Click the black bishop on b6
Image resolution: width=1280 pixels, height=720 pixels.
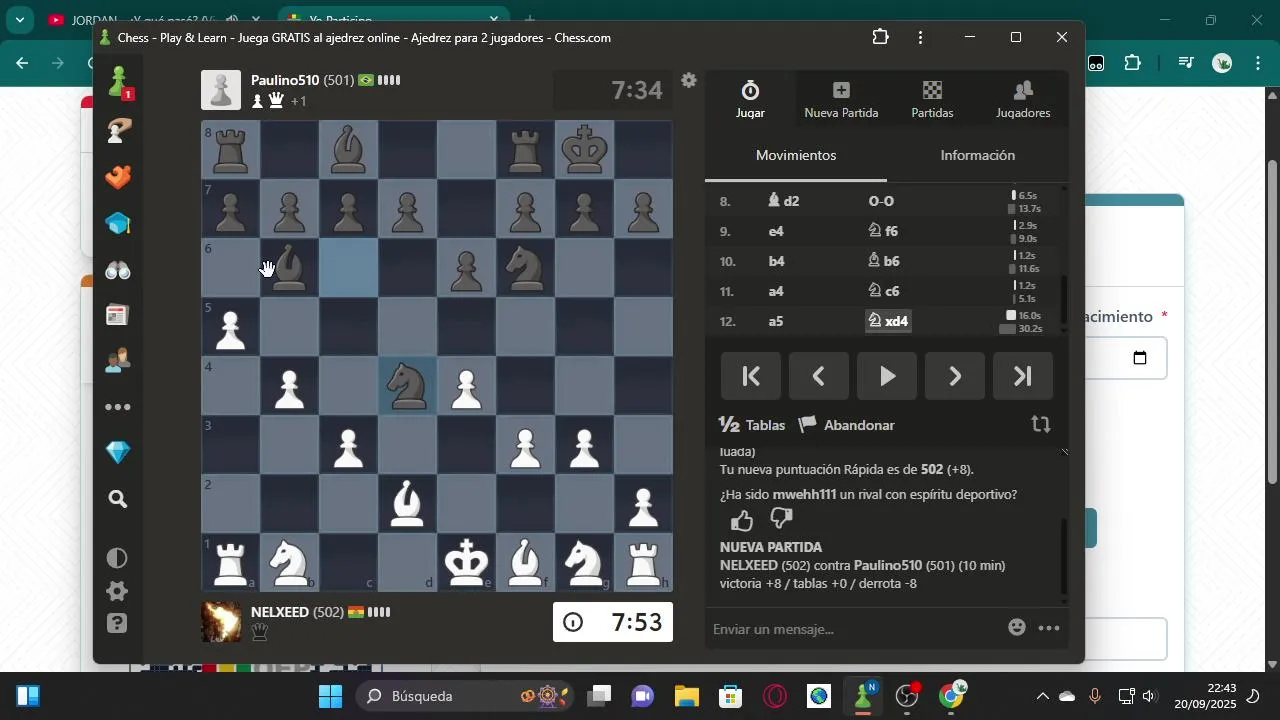click(x=289, y=267)
